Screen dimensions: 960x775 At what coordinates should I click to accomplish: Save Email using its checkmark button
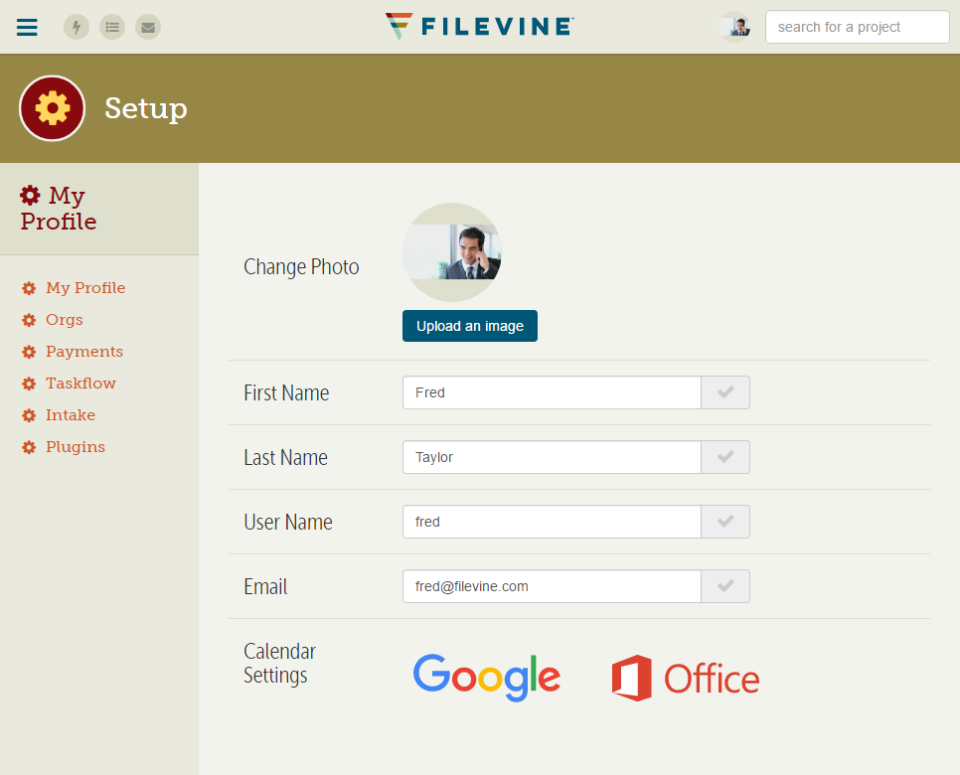[x=726, y=586]
